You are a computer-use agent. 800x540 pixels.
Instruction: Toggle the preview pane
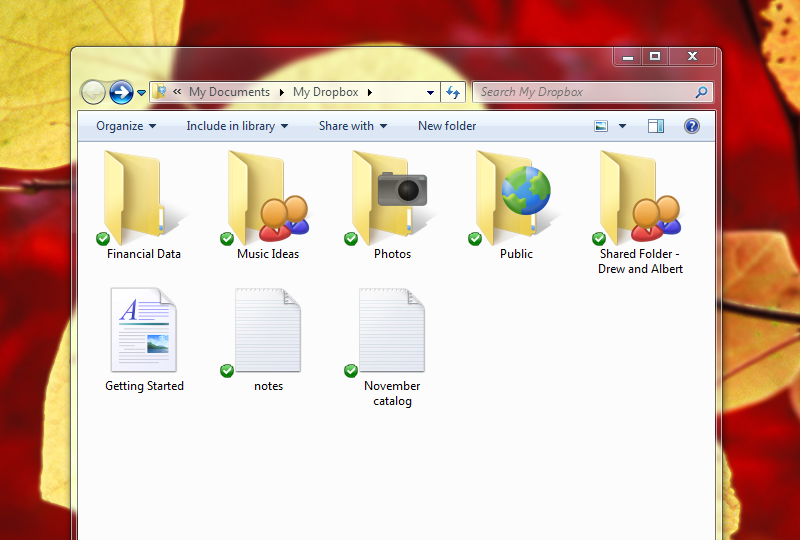coord(656,126)
